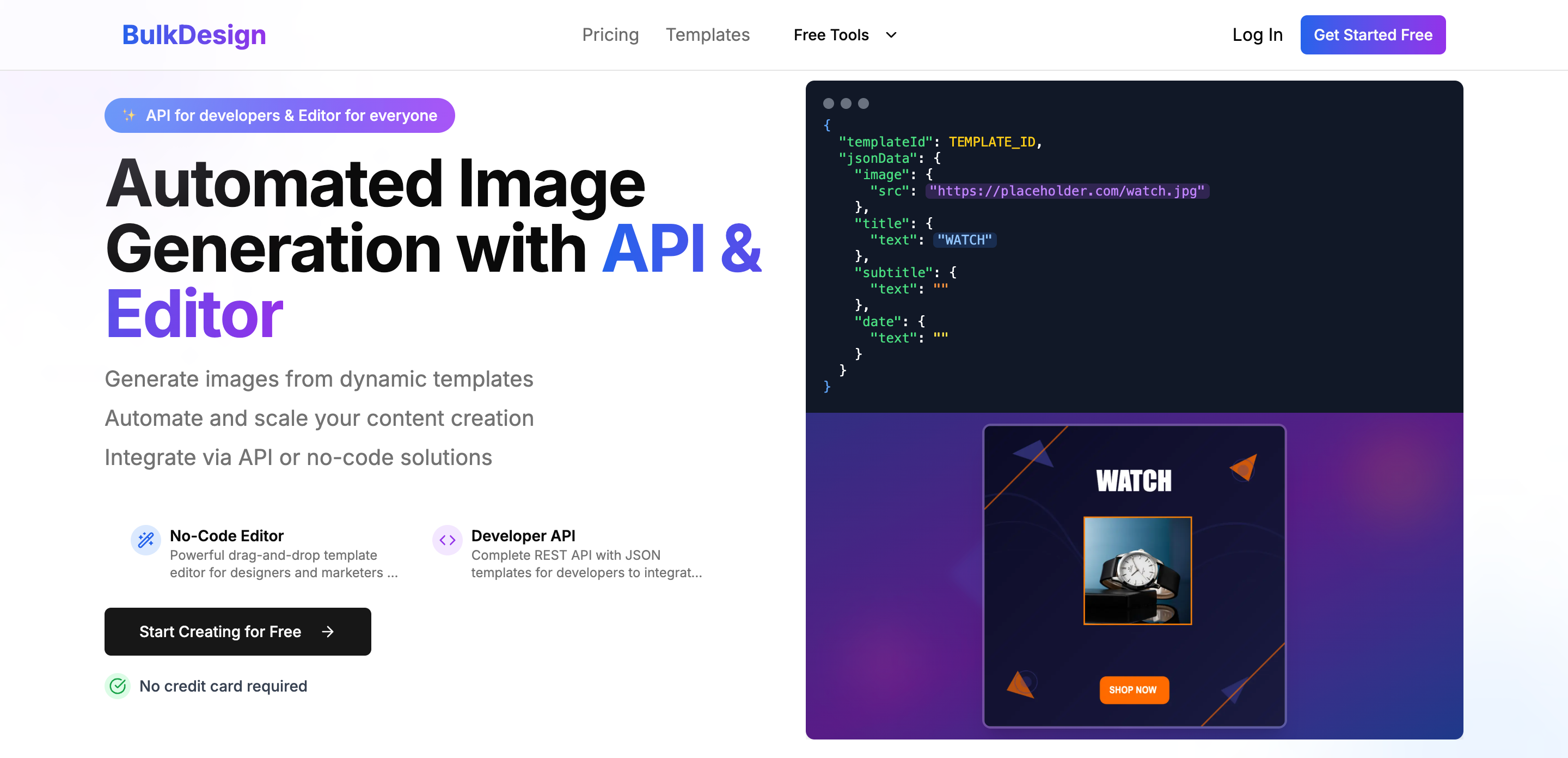Viewport: 1568px width, 758px height.
Task: Click the watch photo thumbnail
Action: [x=1137, y=571]
